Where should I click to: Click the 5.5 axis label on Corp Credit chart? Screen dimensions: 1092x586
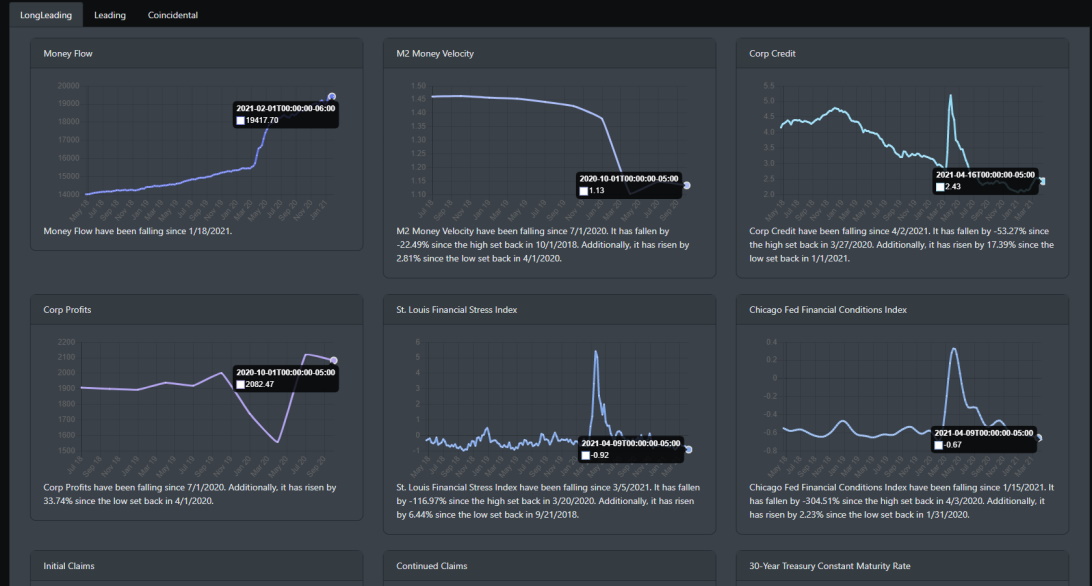769,86
